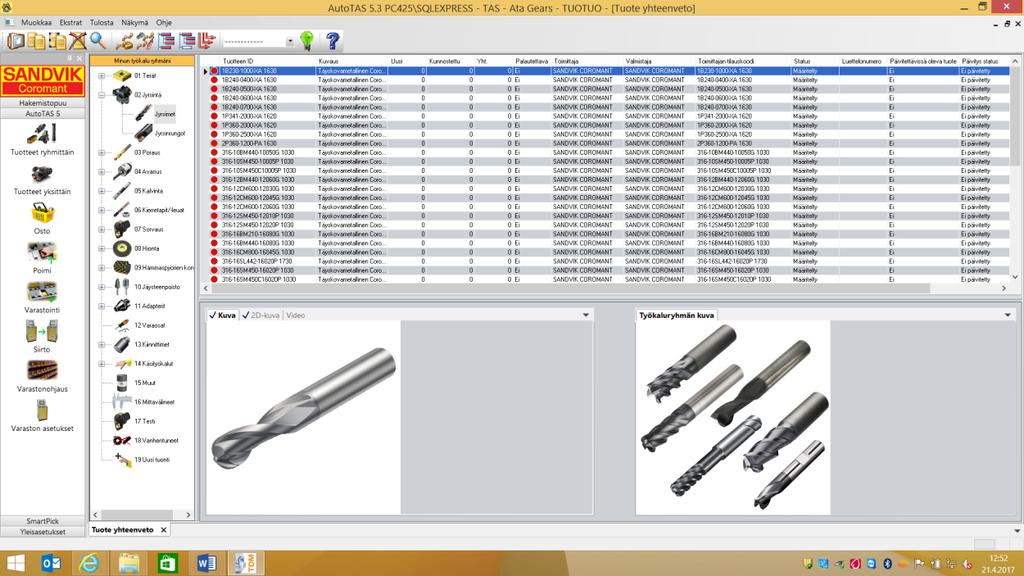This screenshot has height=576, width=1024.
Task: Collapse the 02 Jyrsintä tree node
Action: [x=102, y=95]
